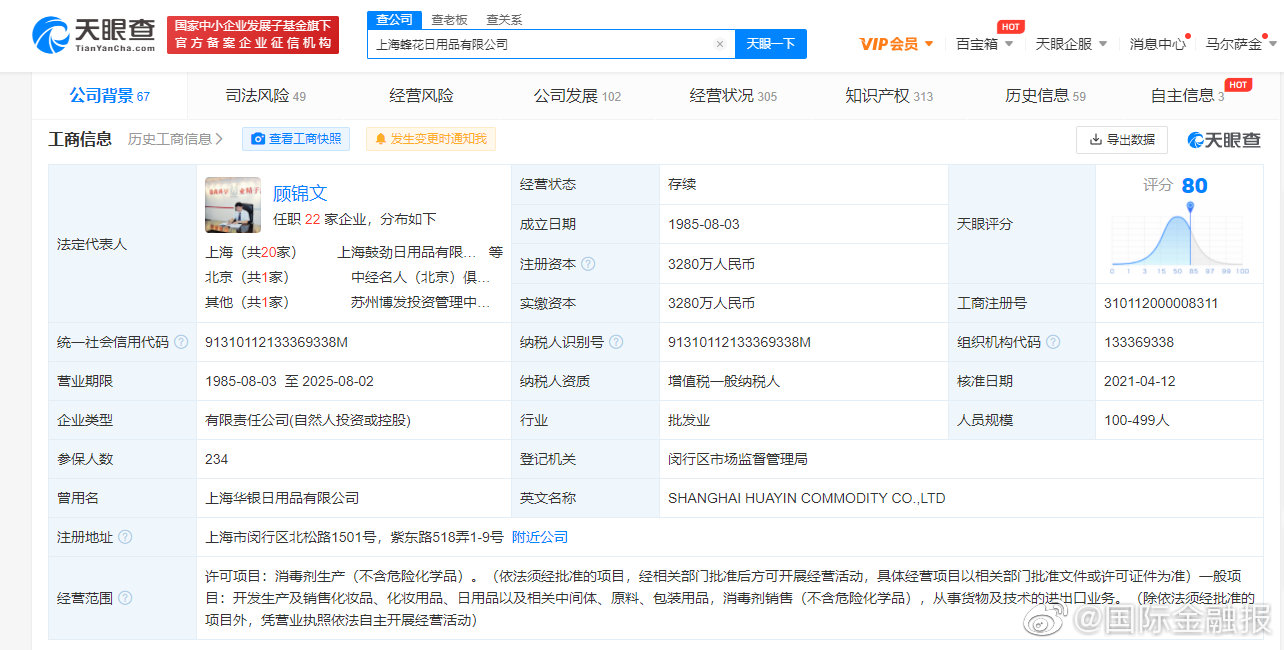Click the score value 80
Screen dimensions: 1284x650
(1194, 185)
